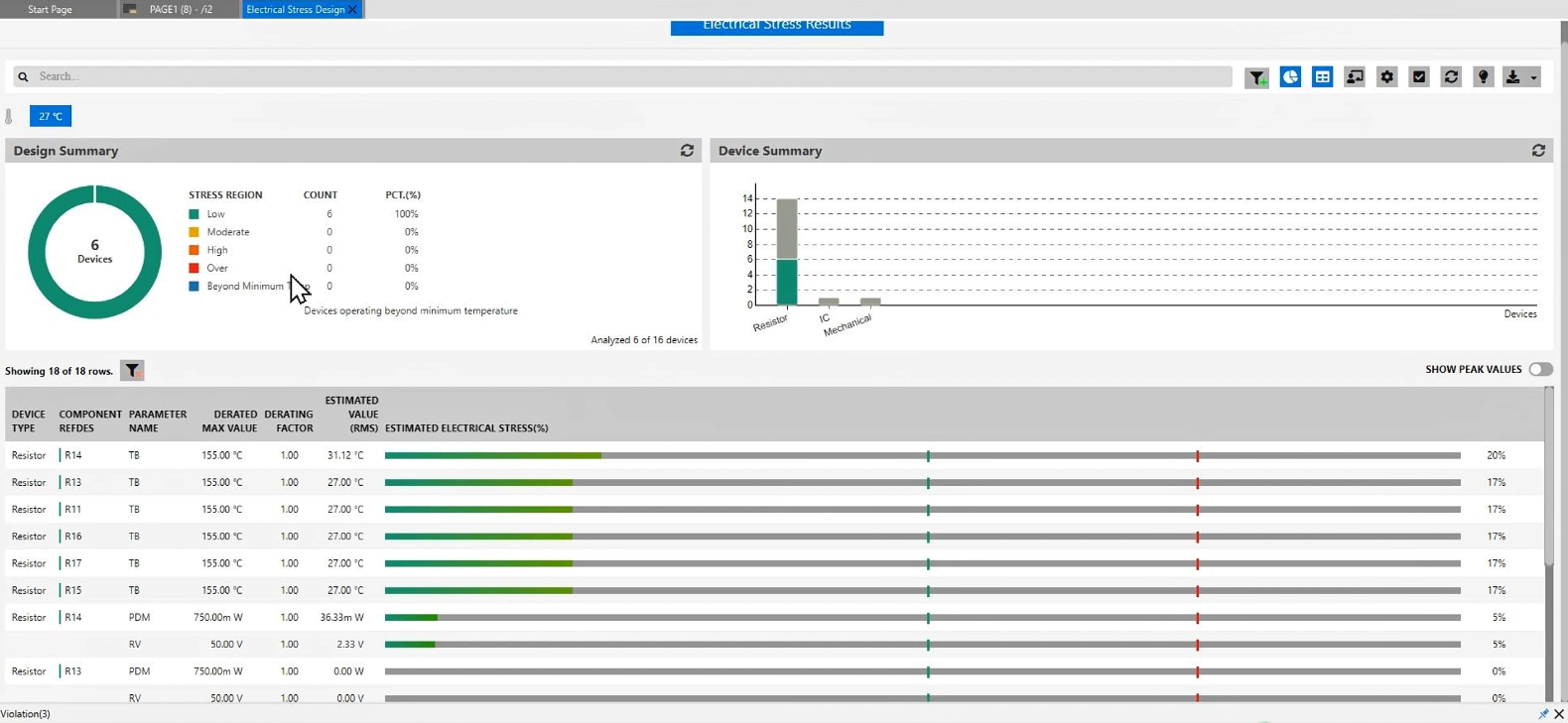The width and height of the screenshot is (1568, 723).
Task: Click the add filter funnel icon in the top toolbar
Action: pyautogui.click(x=1257, y=77)
